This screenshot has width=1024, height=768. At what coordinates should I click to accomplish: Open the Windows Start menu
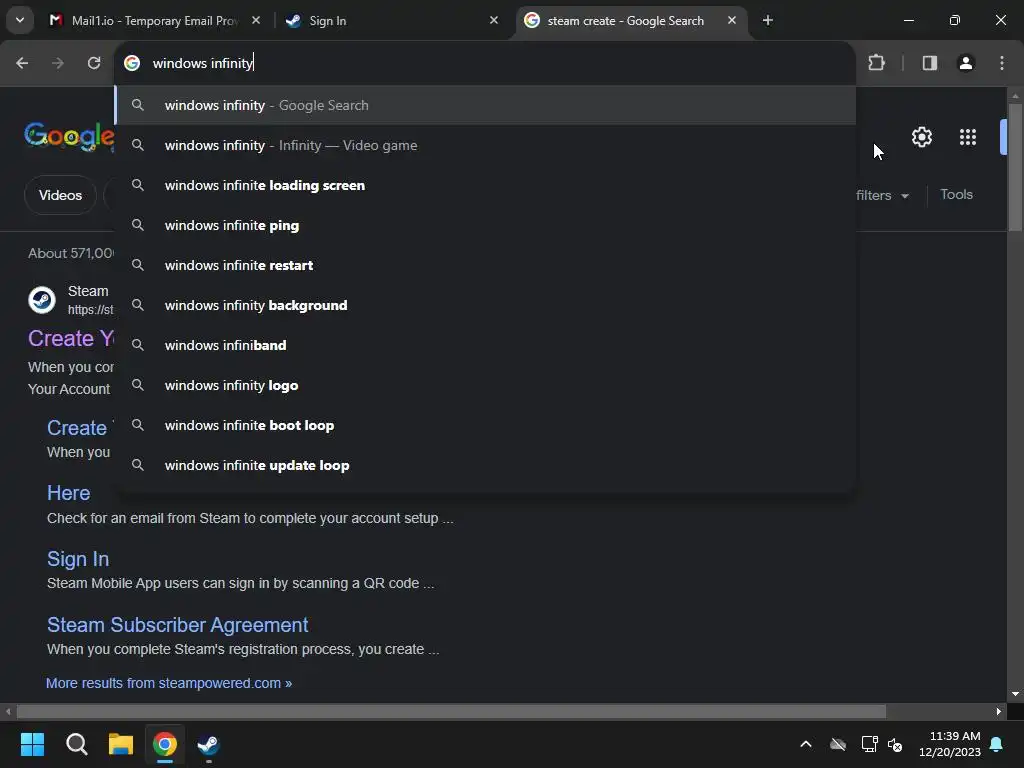pos(32,744)
